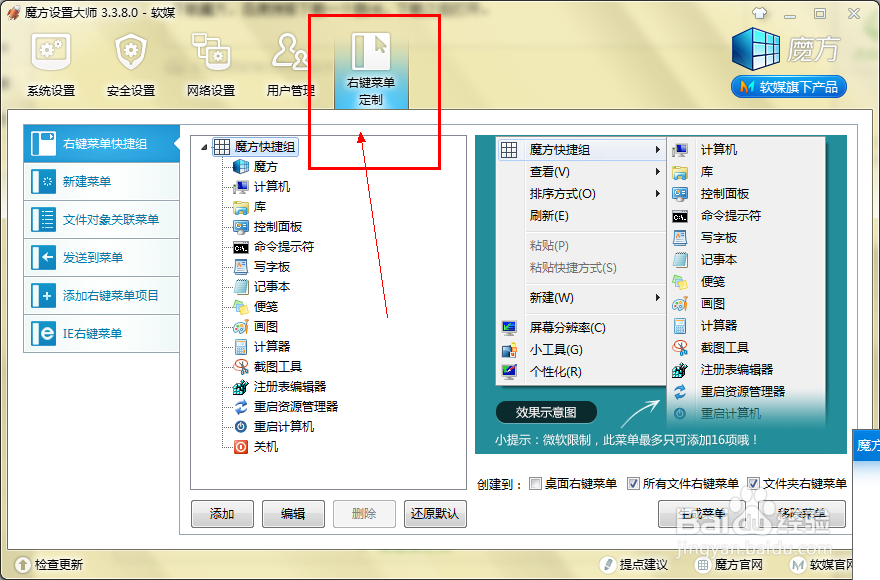The image size is (880, 580).
Task: Collapse the 魔方快捷组 tree node
Action: [x=204, y=147]
